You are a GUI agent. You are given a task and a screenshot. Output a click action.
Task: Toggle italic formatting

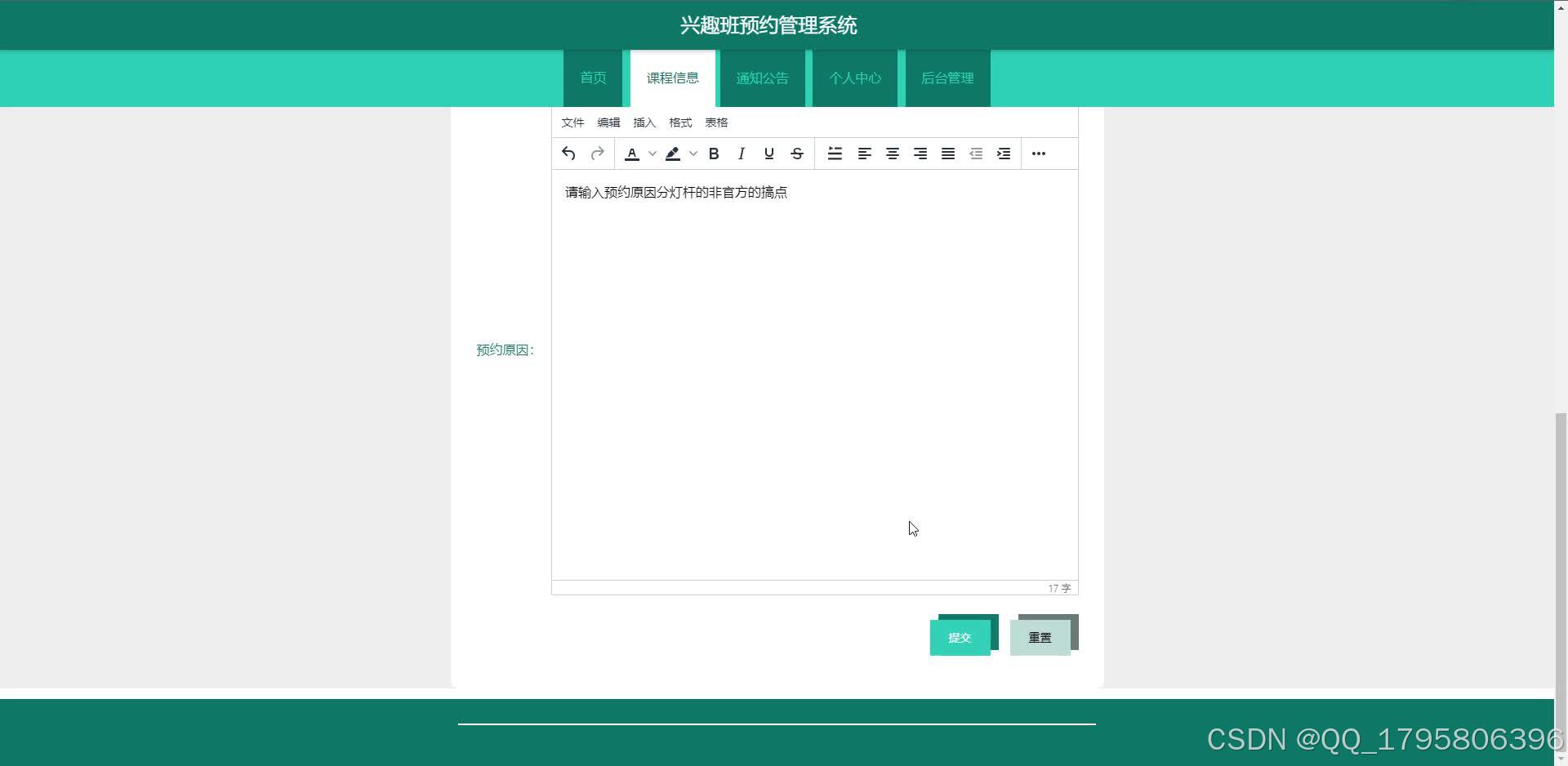tap(742, 154)
